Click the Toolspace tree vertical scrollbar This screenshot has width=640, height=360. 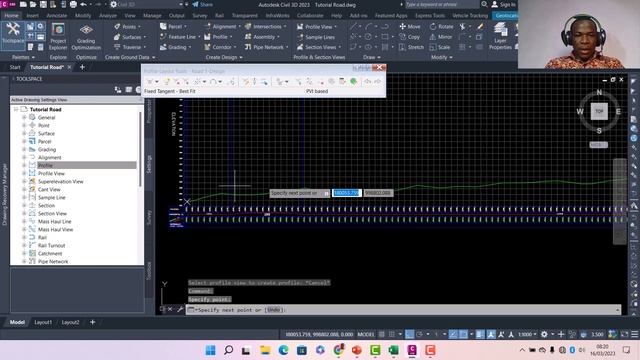pos(140,149)
